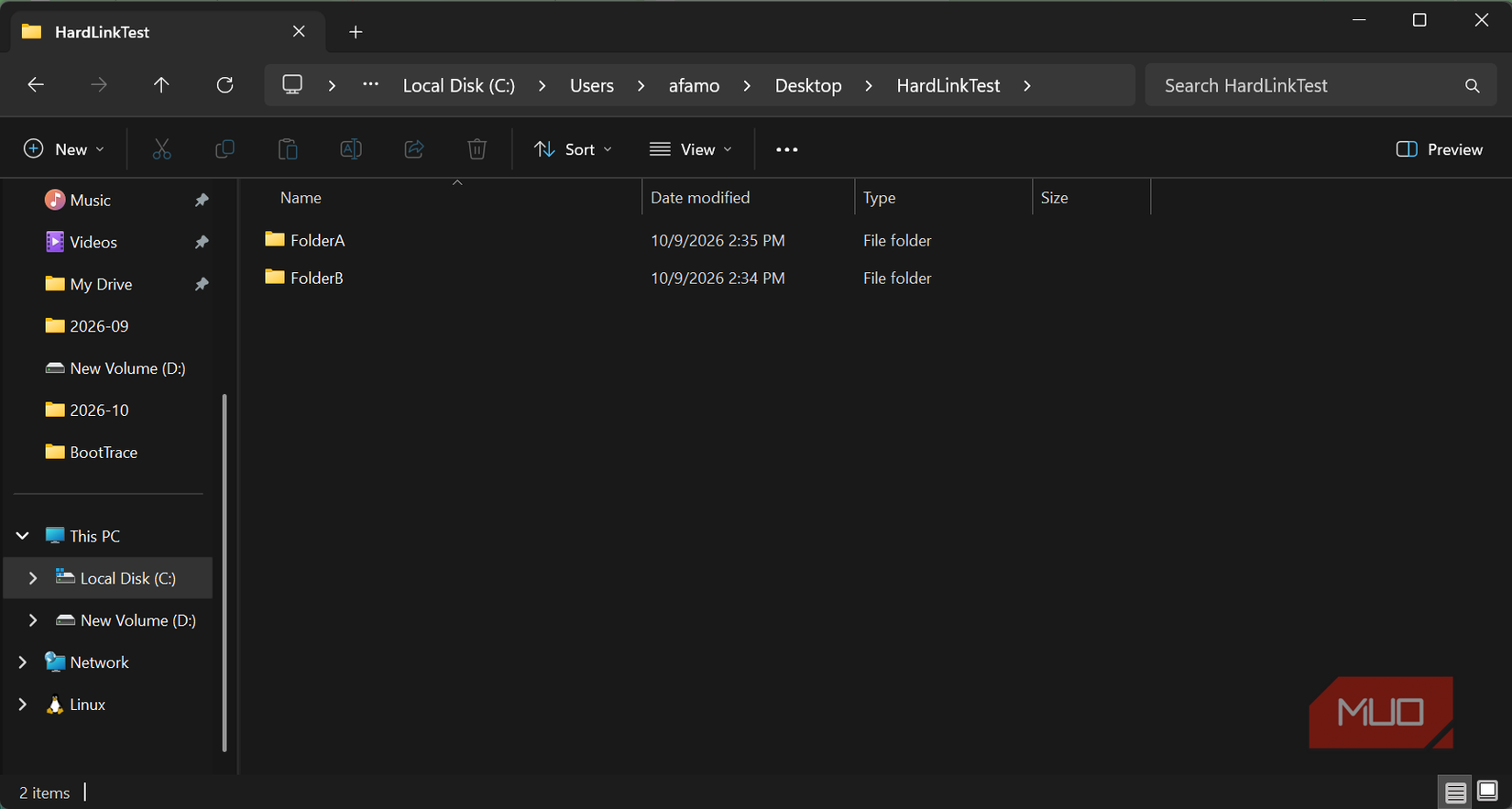Click the PC monitor icon in address bar
The height and width of the screenshot is (809, 1512).
pos(292,85)
